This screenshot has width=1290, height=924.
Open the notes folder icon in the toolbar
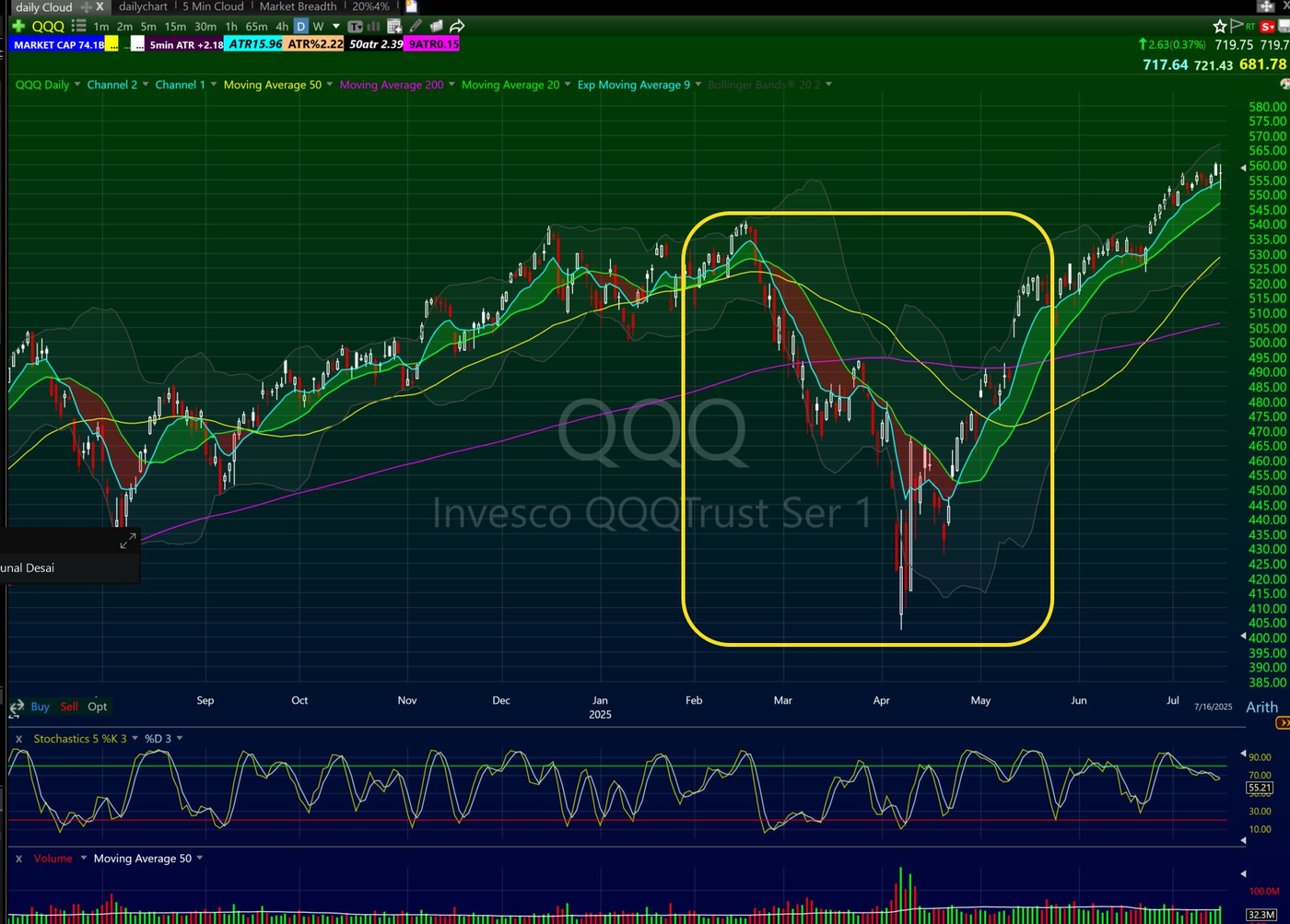click(x=436, y=26)
